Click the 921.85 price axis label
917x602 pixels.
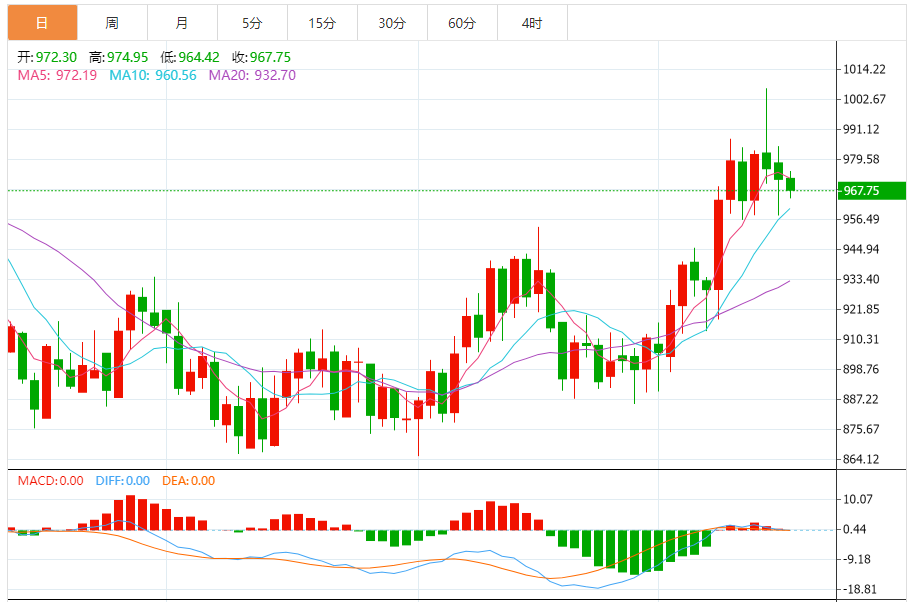(x=861, y=309)
